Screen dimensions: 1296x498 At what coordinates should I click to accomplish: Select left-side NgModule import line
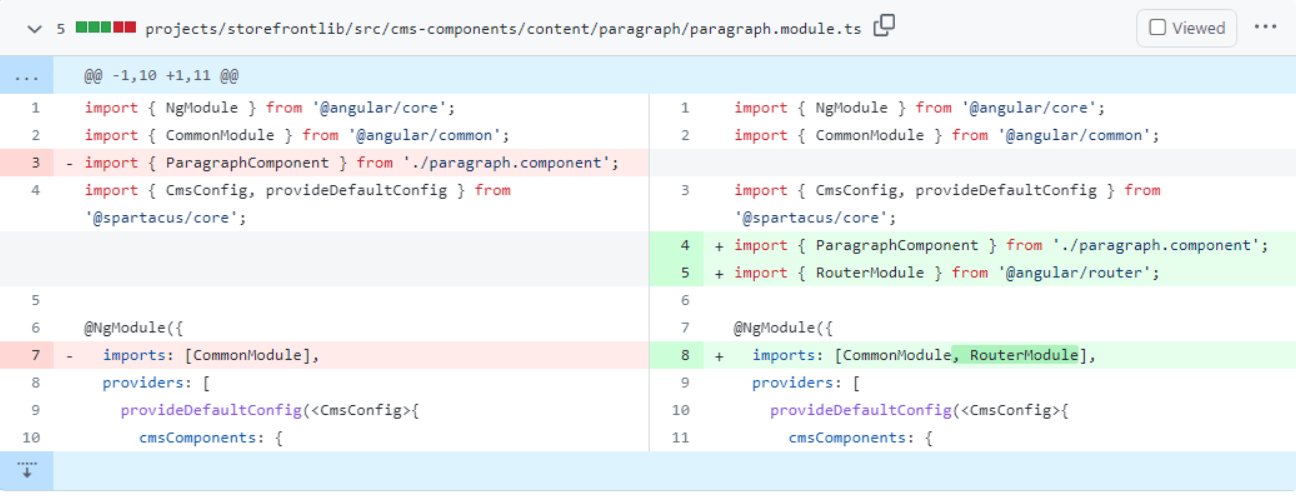click(270, 108)
